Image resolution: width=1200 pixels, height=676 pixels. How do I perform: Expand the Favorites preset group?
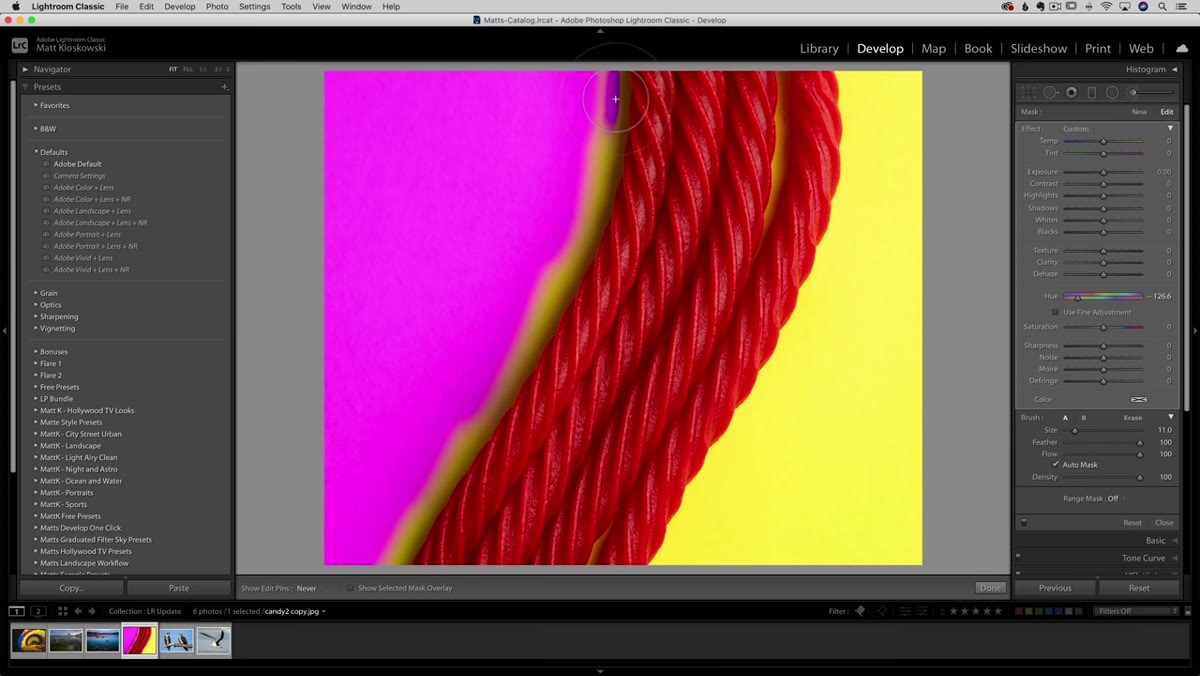(36, 105)
